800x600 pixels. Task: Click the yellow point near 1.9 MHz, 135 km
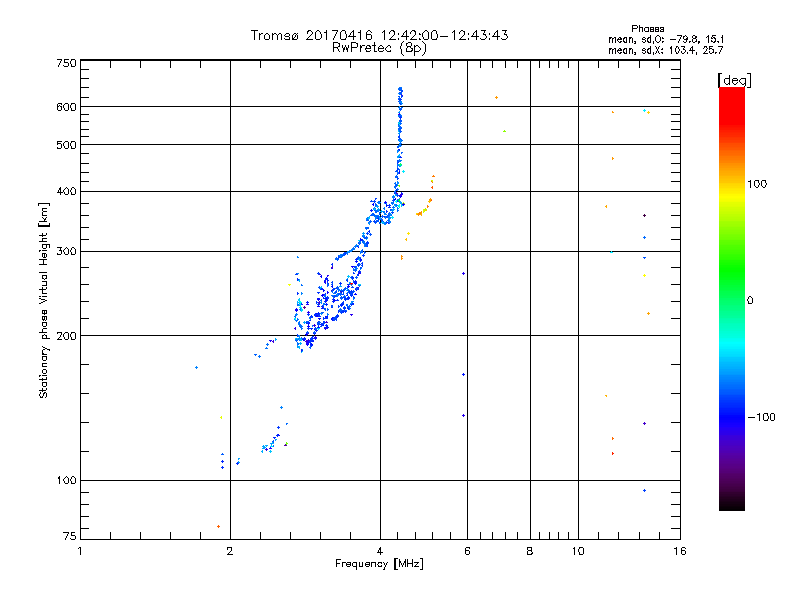(x=221, y=417)
